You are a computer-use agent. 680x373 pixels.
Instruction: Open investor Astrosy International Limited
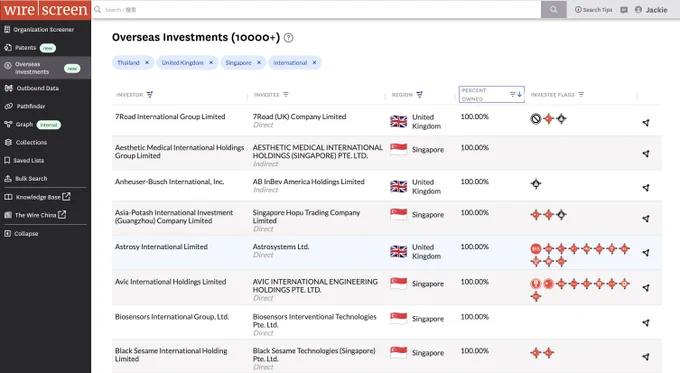click(x=161, y=247)
